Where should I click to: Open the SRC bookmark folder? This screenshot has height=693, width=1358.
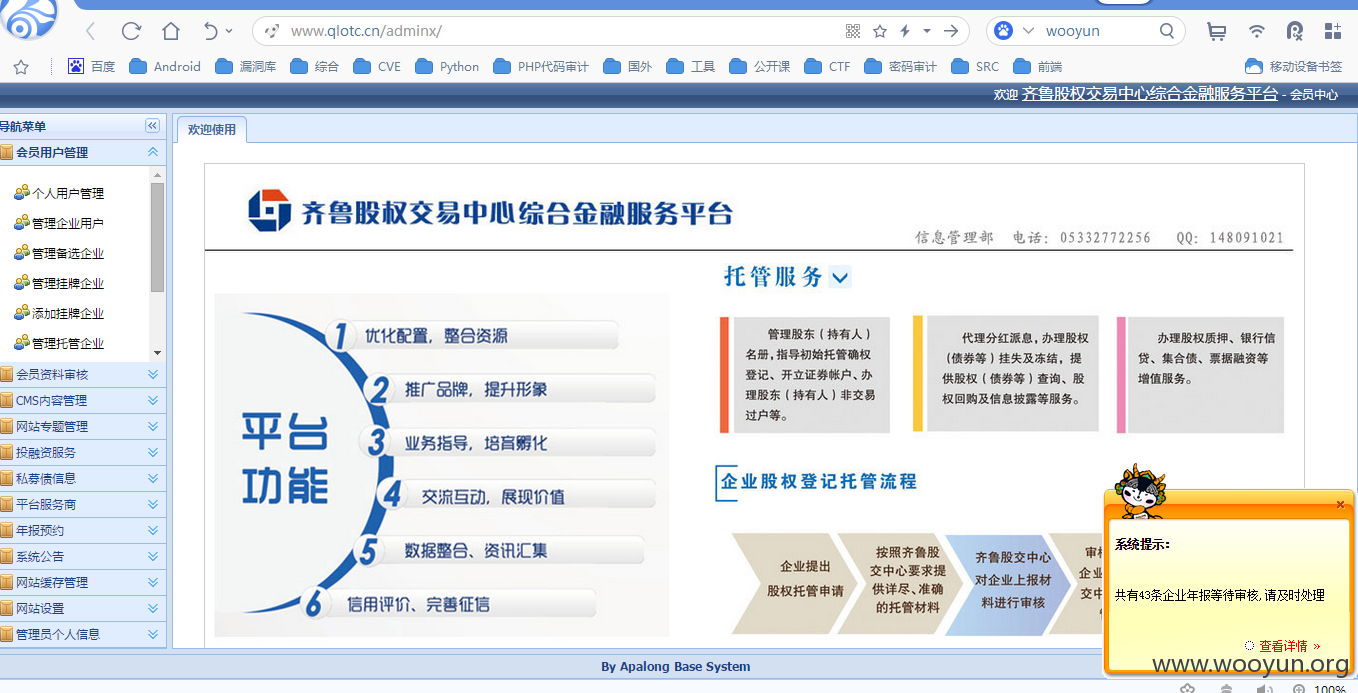point(975,67)
